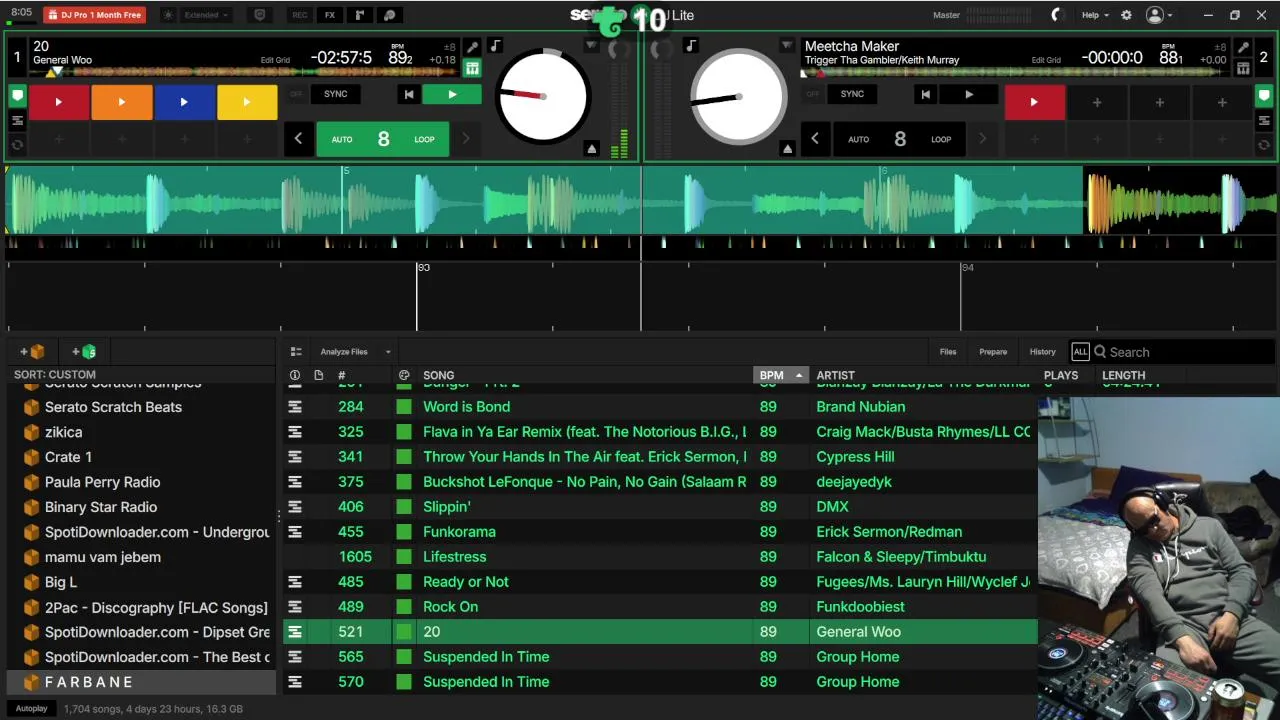Open the DJ Pro 1 Month Free offer
This screenshot has height=720, width=1280.
coord(94,15)
